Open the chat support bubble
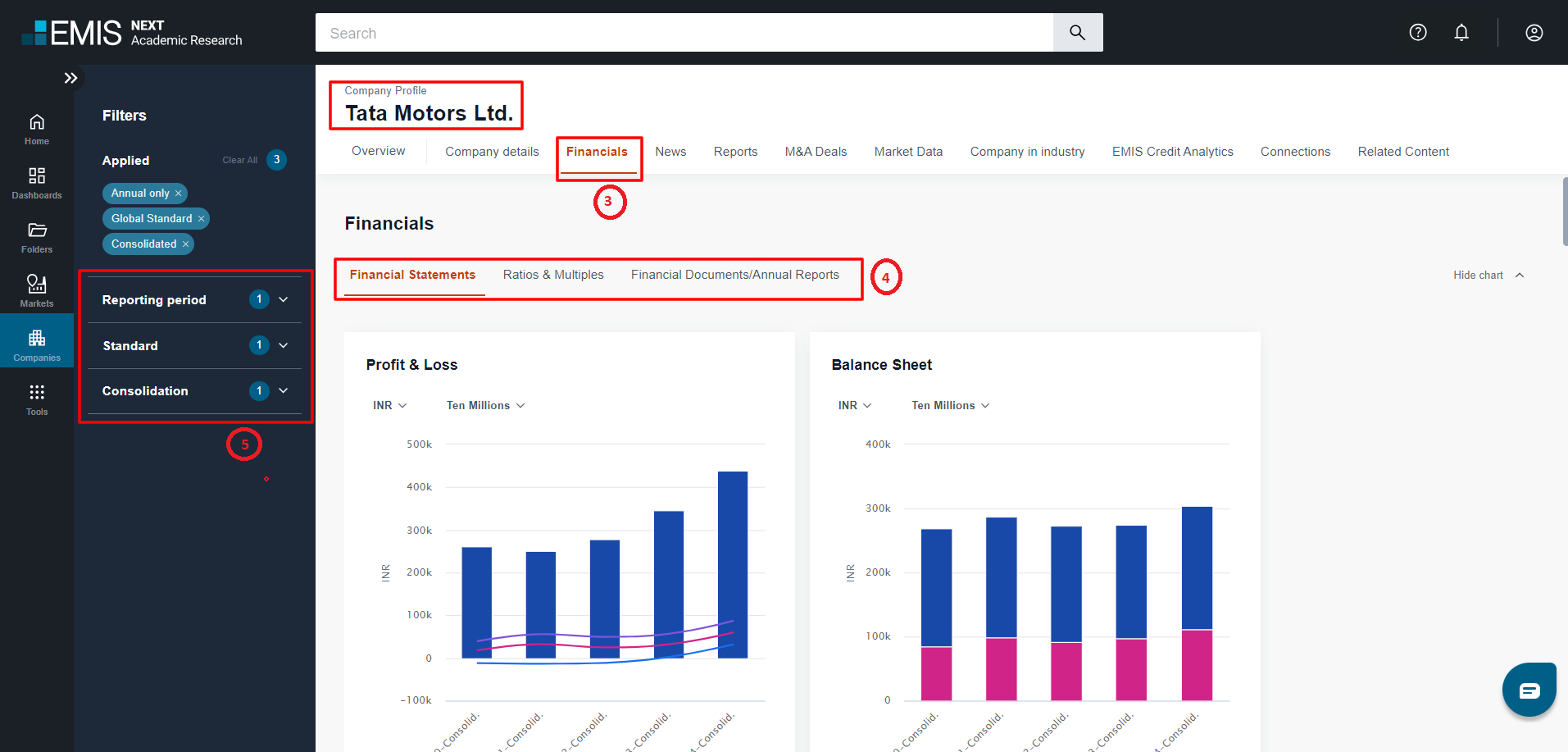This screenshot has height=752, width=1568. click(x=1529, y=690)
